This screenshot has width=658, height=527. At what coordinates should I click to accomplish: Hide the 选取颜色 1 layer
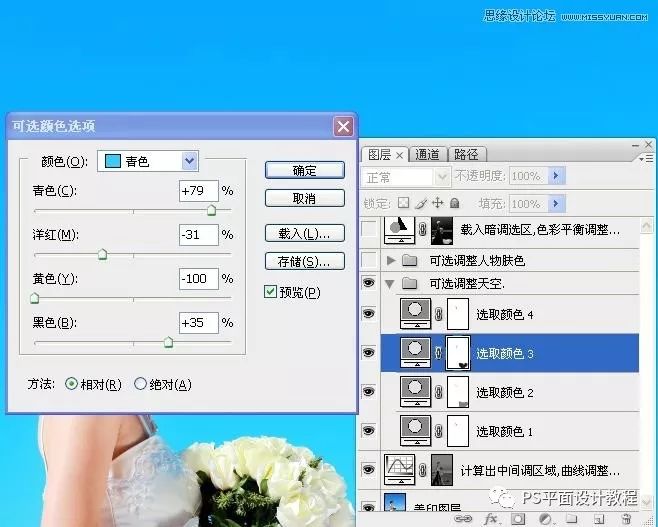pos(368,431)
